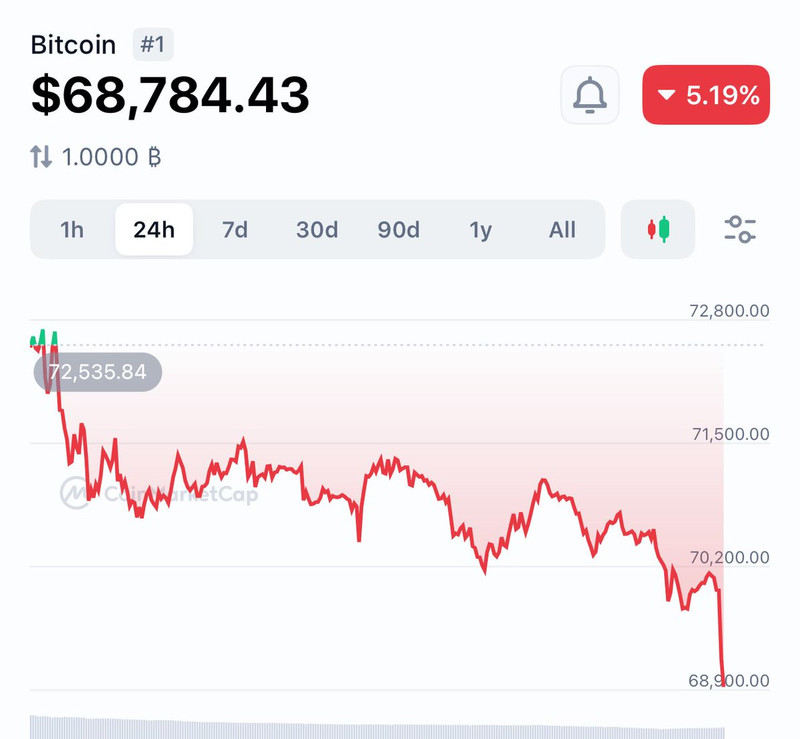800x739 pixels.
Task: Select the All time range
Action: pyautogui.click(x=562, y=230)
